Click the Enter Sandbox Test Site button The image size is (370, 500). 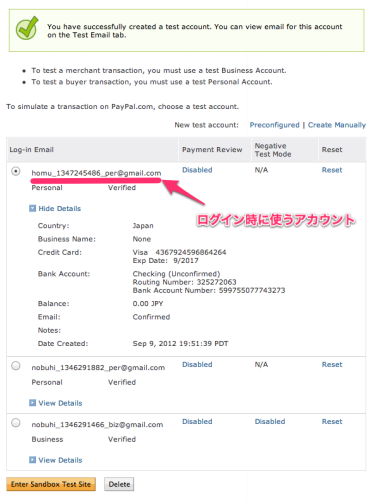tap(51, 484)
